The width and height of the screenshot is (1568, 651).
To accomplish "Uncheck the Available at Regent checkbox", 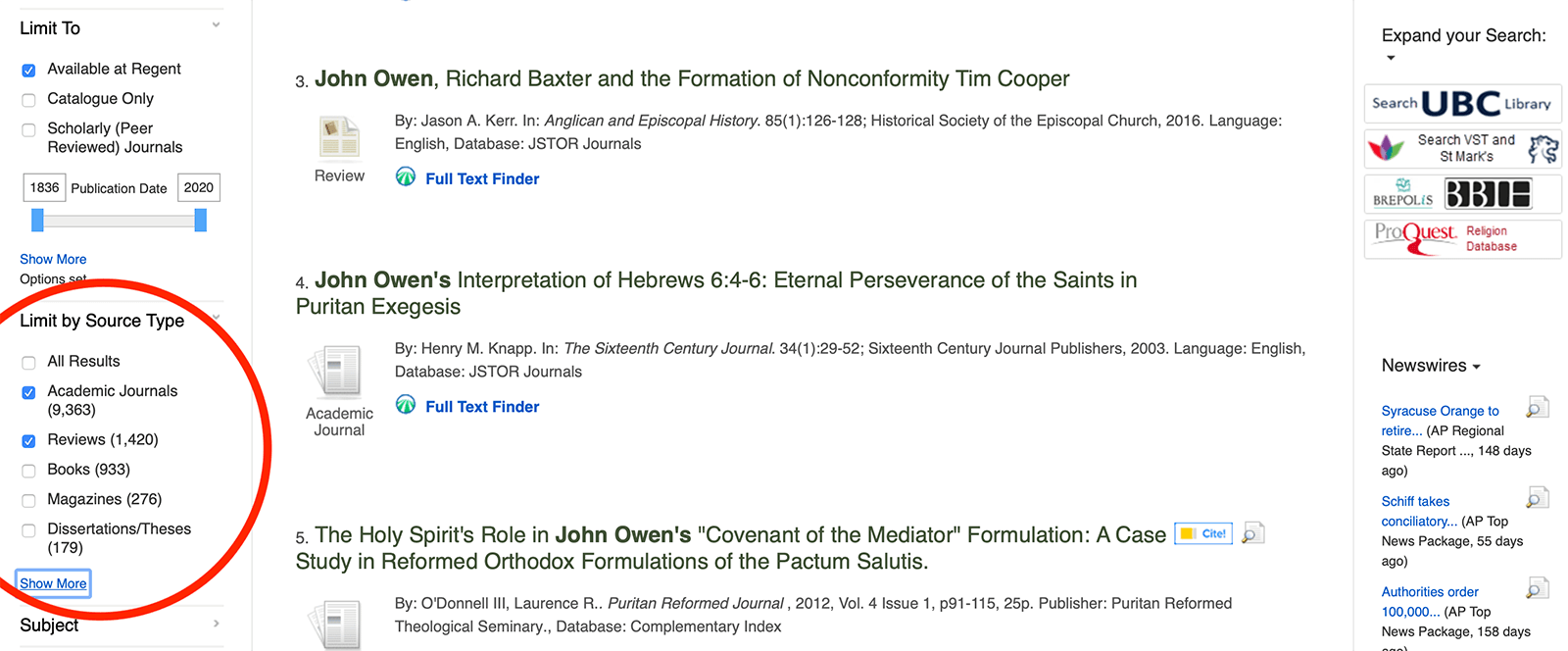I will [x=28, y=70].
